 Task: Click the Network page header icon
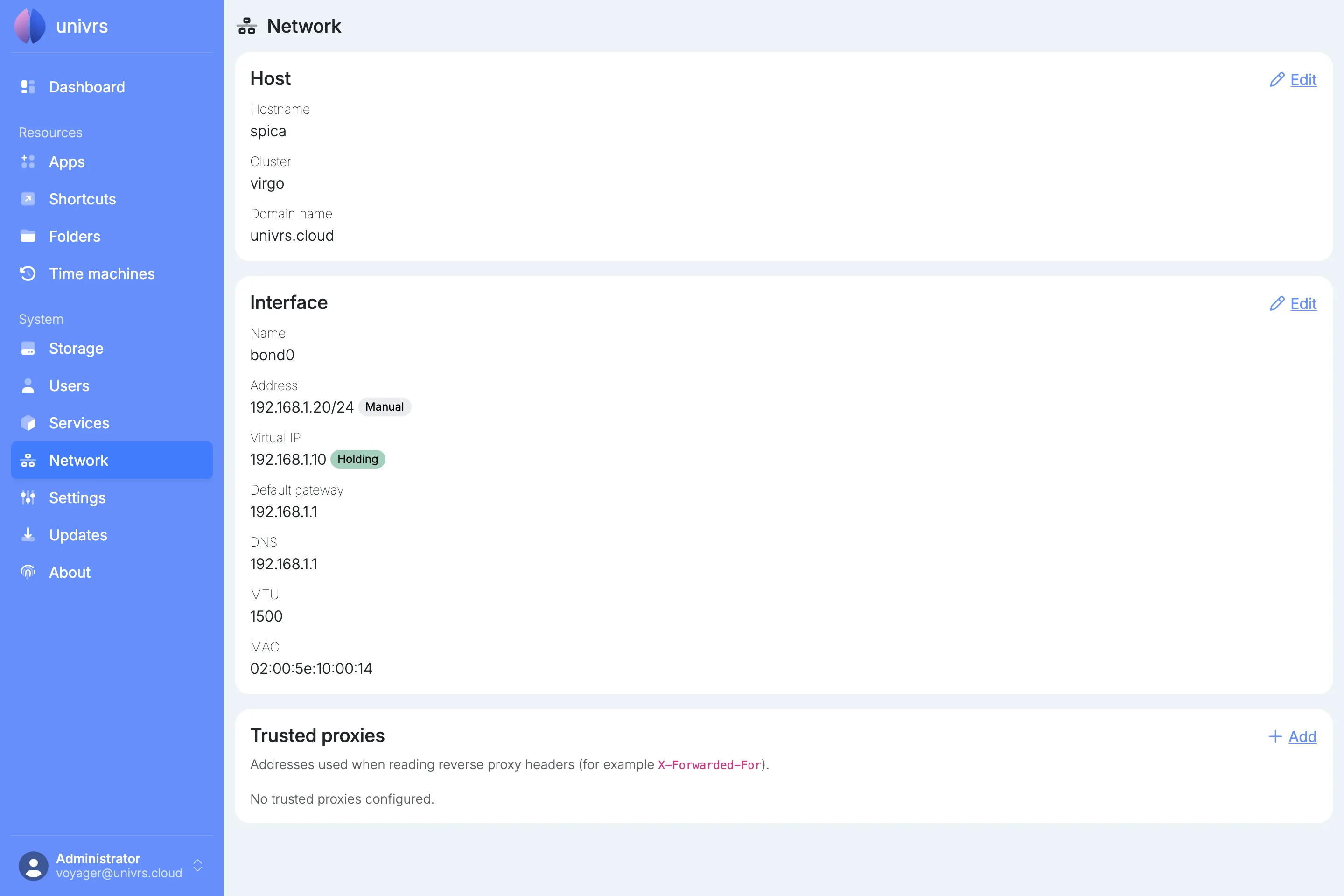247,26
